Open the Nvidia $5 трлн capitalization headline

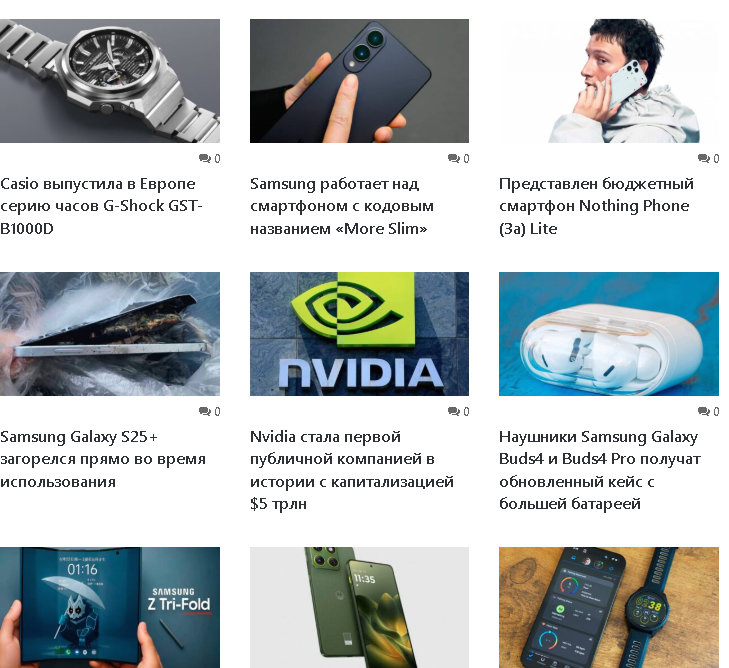point(351,470)
